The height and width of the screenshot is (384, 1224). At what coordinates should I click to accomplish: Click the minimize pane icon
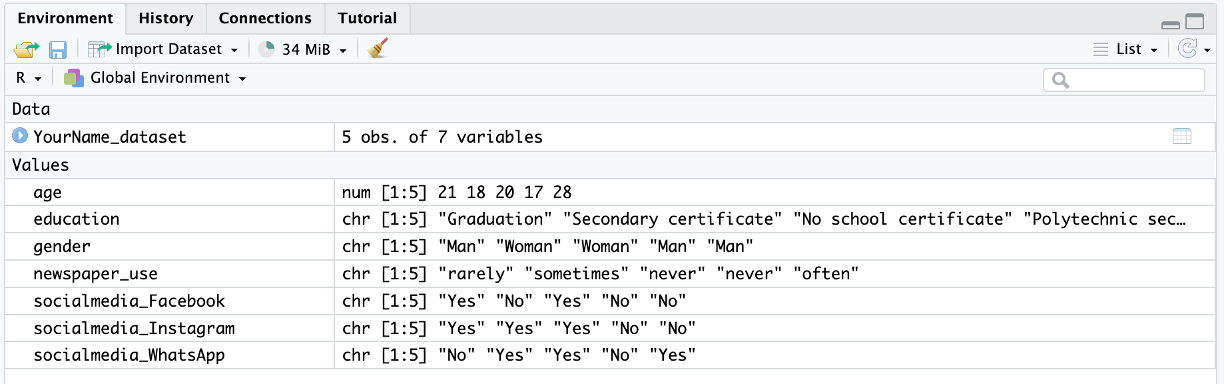click(x=1170, y=22)
